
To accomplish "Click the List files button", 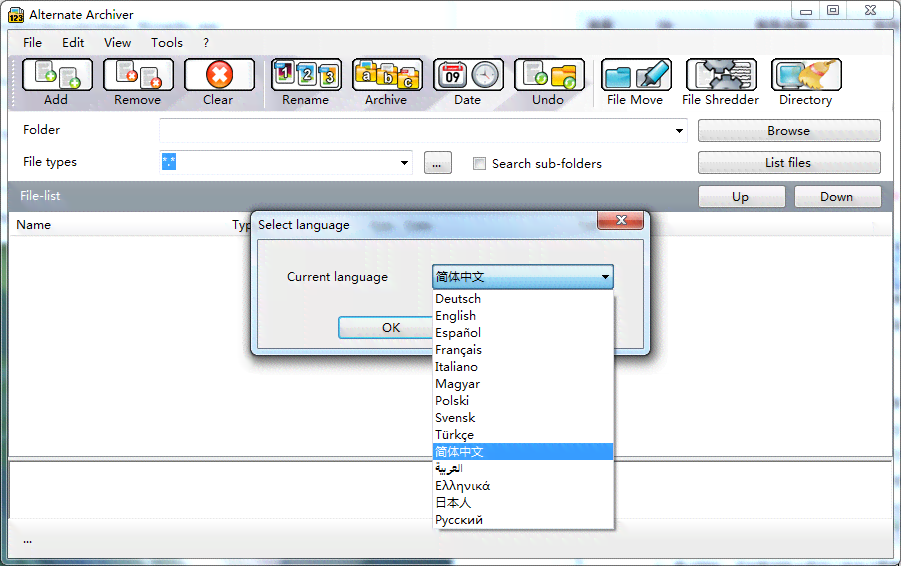I will 789,163.
